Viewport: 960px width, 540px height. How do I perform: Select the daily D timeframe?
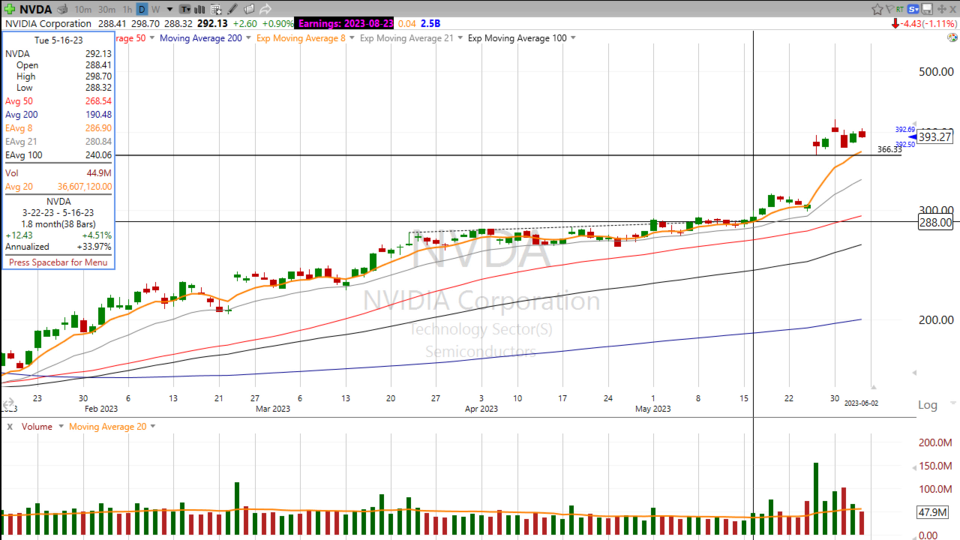[x=142, y=9]
